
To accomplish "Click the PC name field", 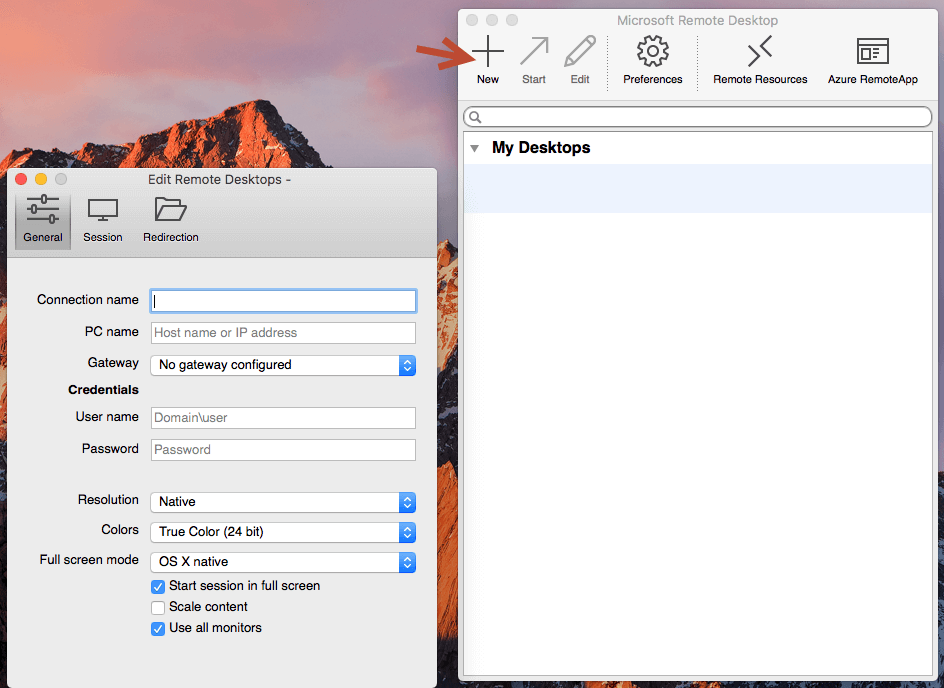I will tap(283, 333).
